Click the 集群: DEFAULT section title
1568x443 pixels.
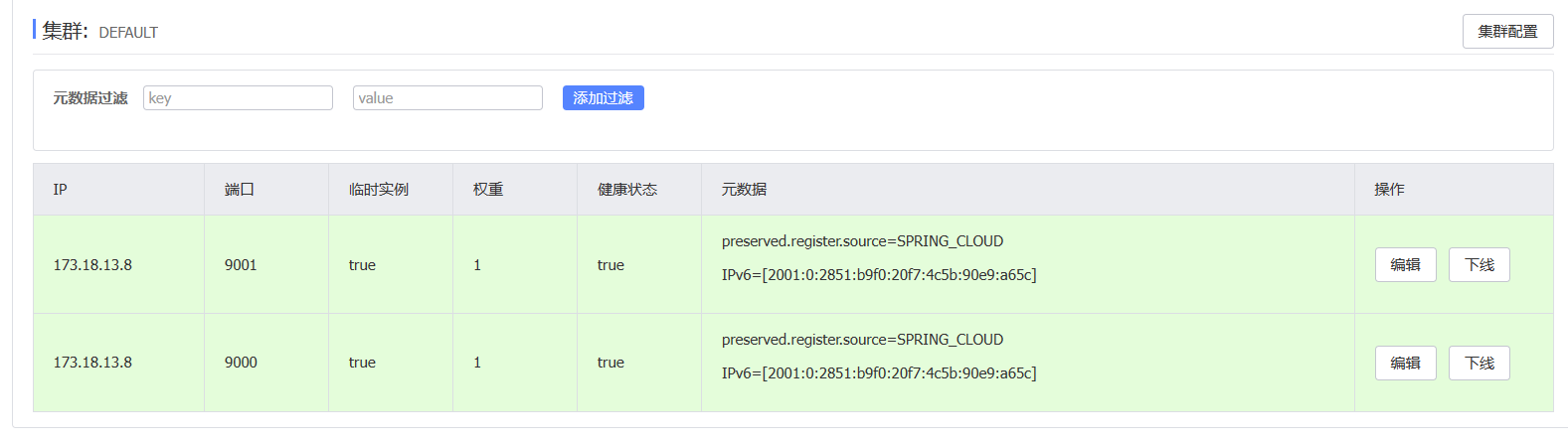pos(100,32)
